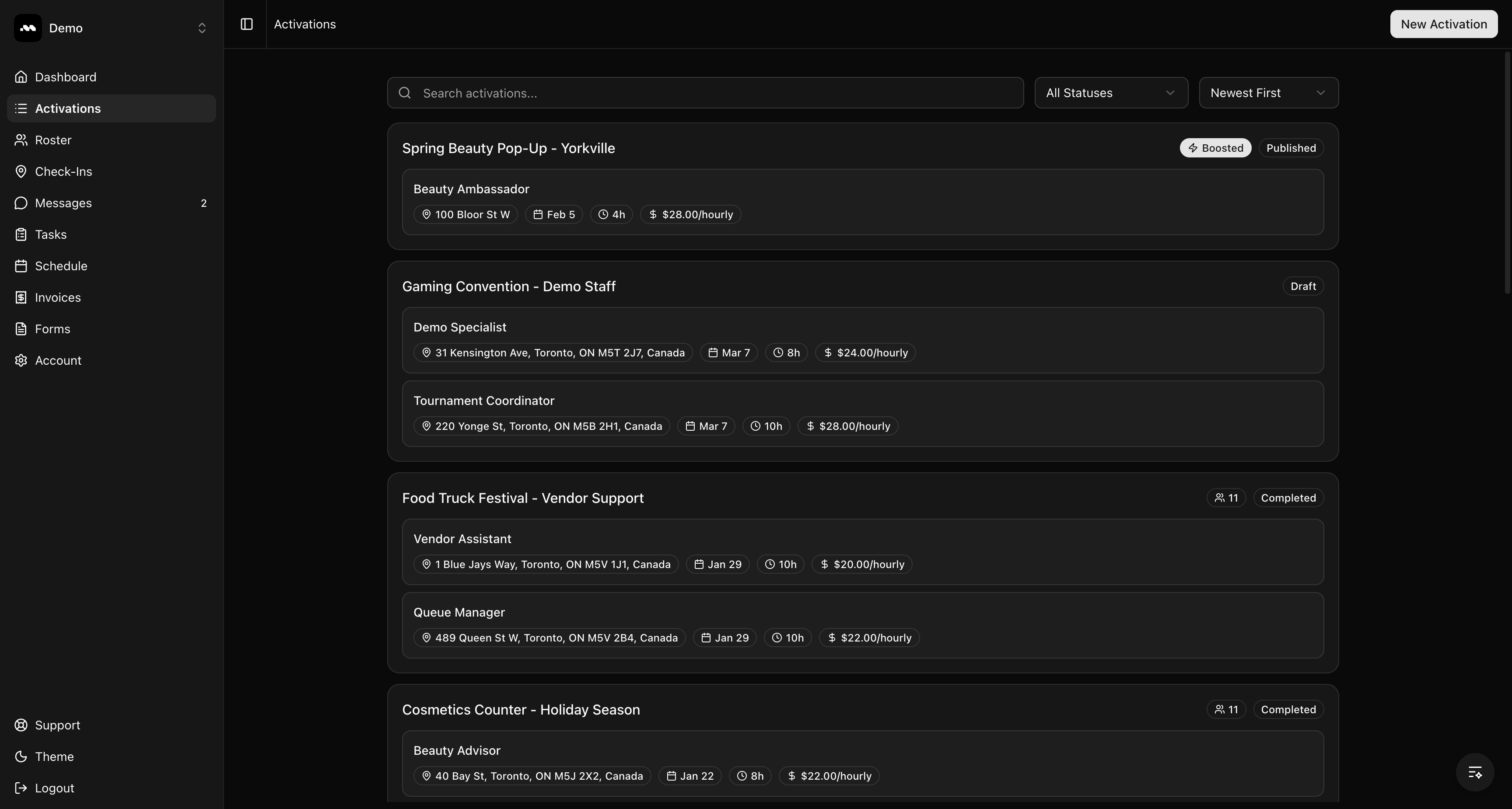Screen dimensions: 1512x809
Task: Navigate to Dashboard from the sidebar
Action: click(65, 77)
